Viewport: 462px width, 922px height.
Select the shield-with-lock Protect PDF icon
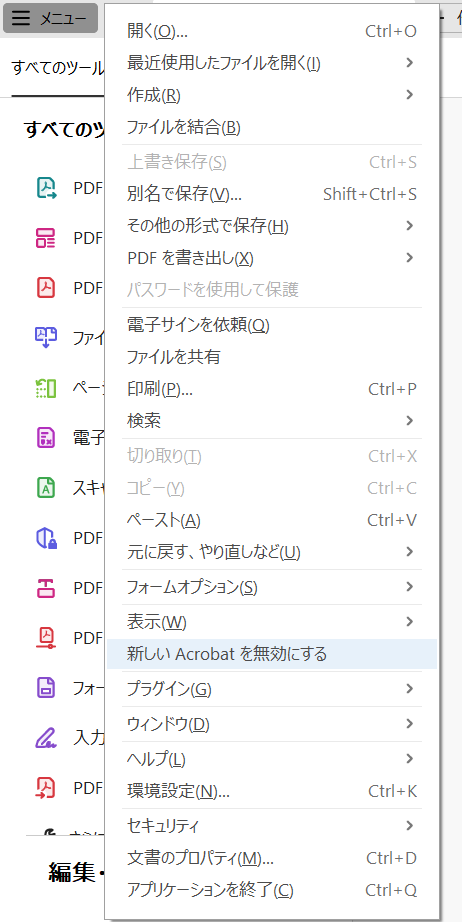coord(46,537)
